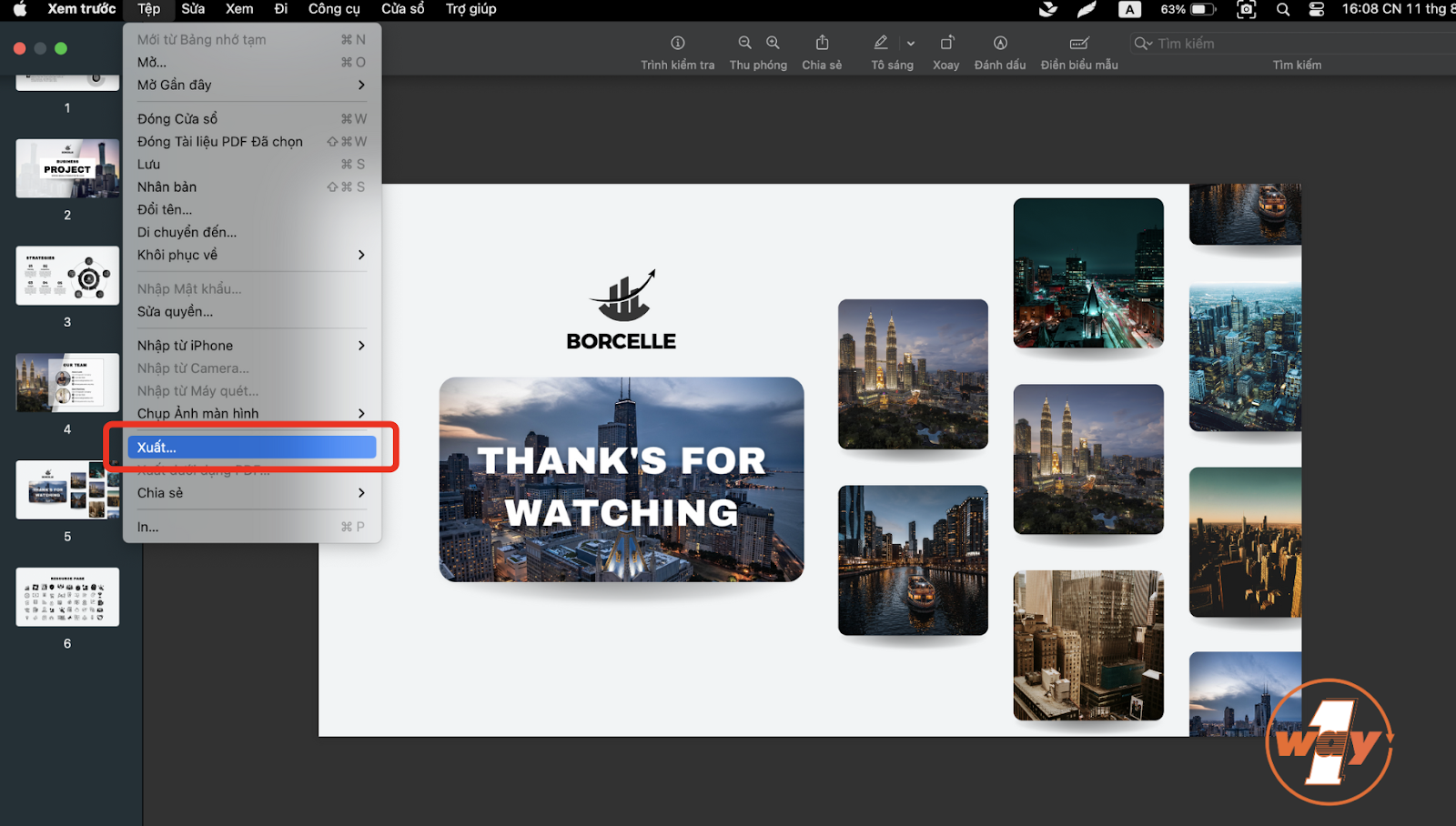This screenshot has width=1456, height=826.
Task: Open the Công cụ menu
Action: (x=334, y=9)
